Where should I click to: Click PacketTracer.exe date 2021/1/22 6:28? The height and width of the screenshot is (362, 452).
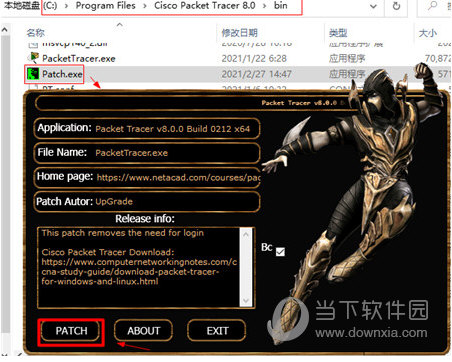pyautogui.click(x=254, y=59)
